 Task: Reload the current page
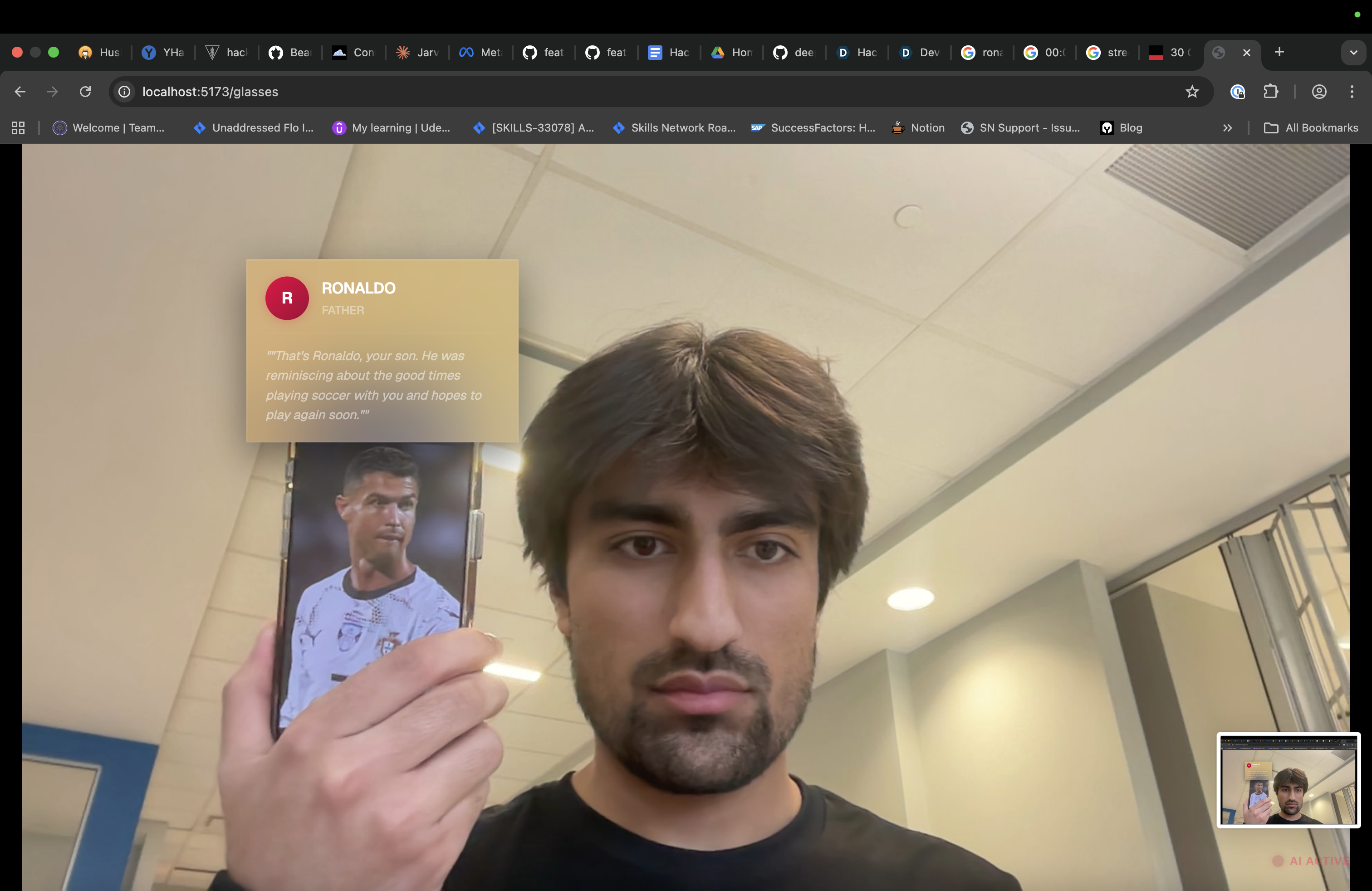coord(85,92)
